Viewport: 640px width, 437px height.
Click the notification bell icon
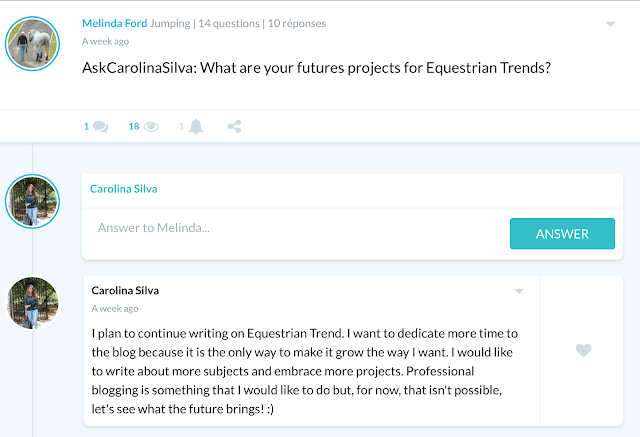[x=196, y=127]
